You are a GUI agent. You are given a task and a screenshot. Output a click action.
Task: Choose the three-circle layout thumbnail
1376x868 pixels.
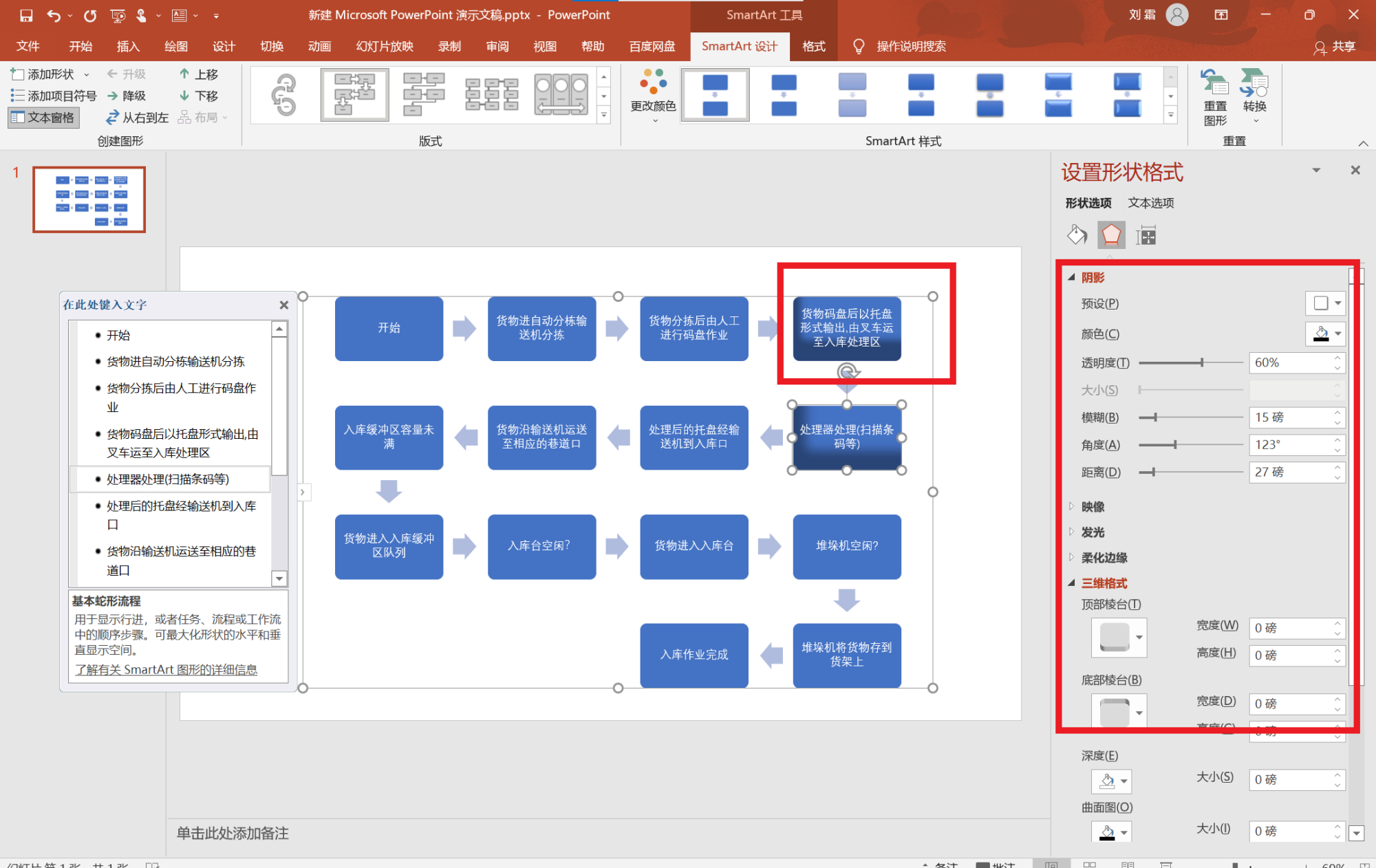pos(561,95)
